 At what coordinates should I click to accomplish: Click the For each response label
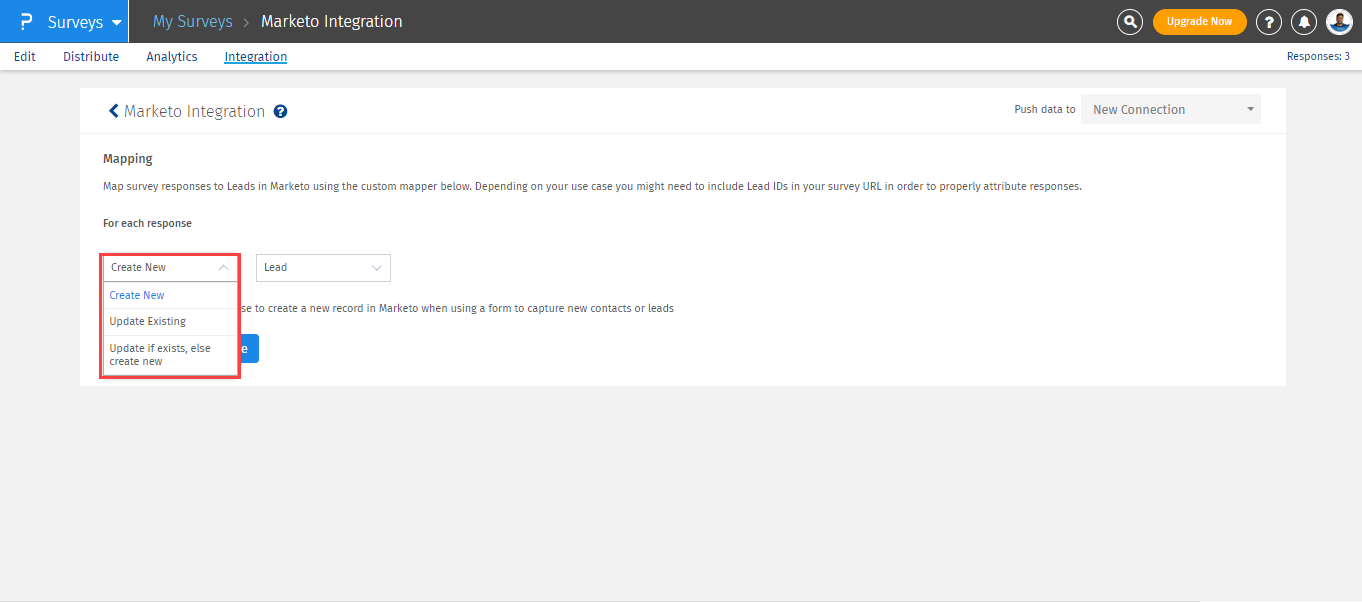pos(147,223)
